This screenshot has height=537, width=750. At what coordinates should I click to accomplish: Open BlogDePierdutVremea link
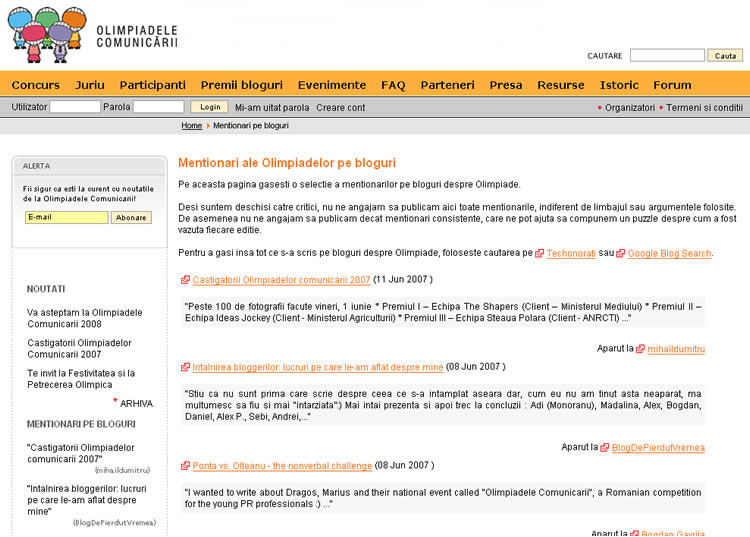click(x=658, y=448)
